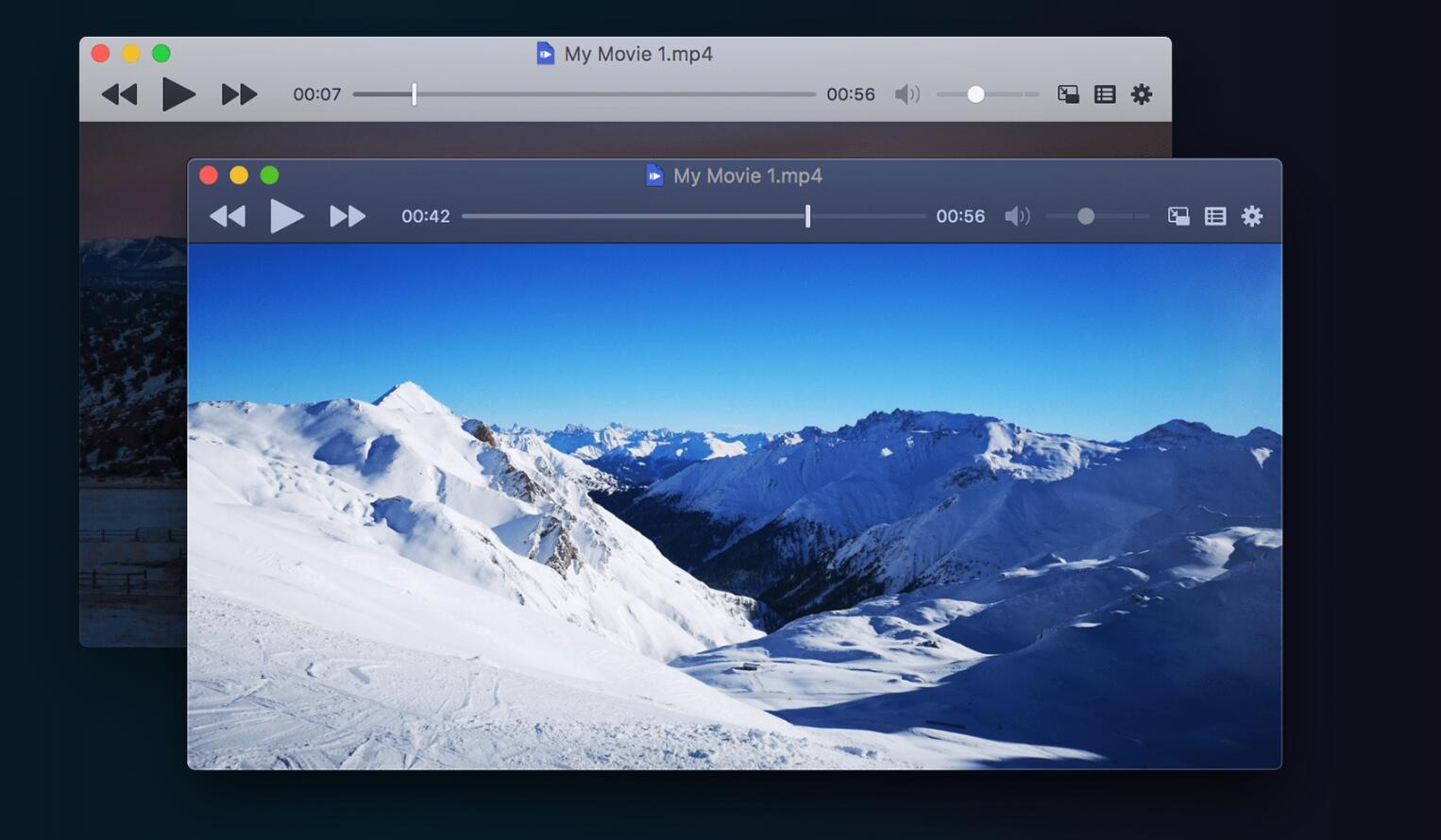The height and width of the screenshot is (840, 1441).
Task: Mute audio in the front player window
Action: [1017, 216]
